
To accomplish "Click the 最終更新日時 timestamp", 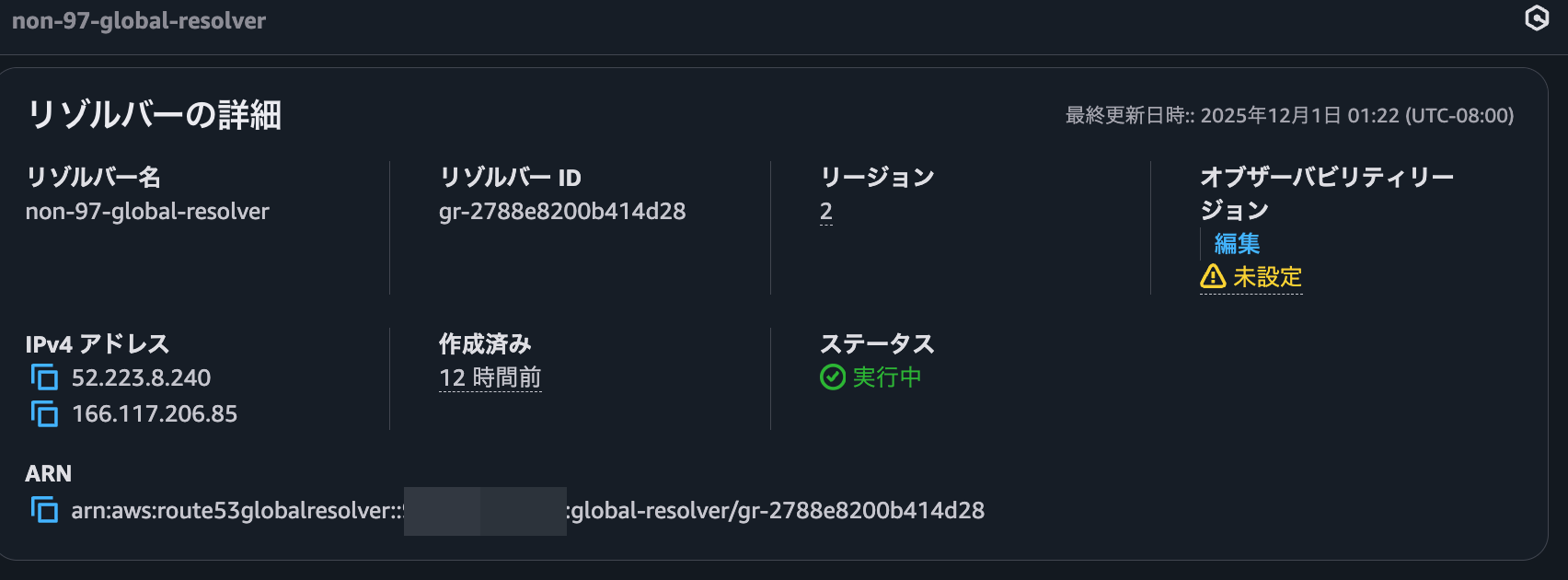I will point(1288,115).
